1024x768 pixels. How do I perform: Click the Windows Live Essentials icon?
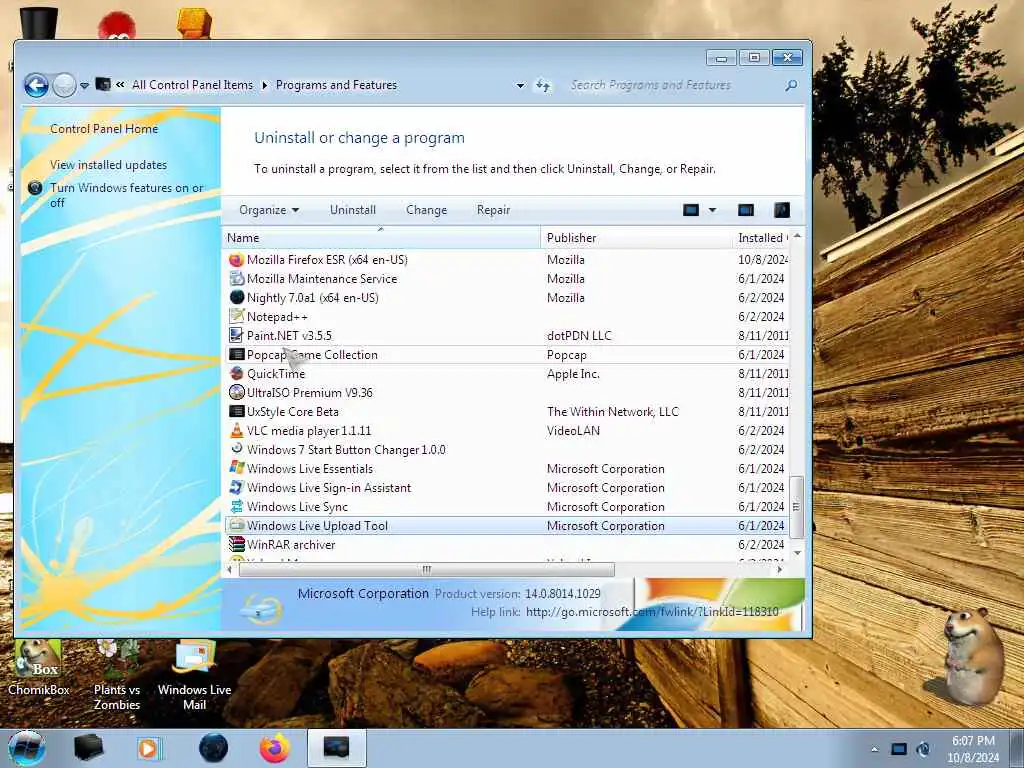click(236, 468)
